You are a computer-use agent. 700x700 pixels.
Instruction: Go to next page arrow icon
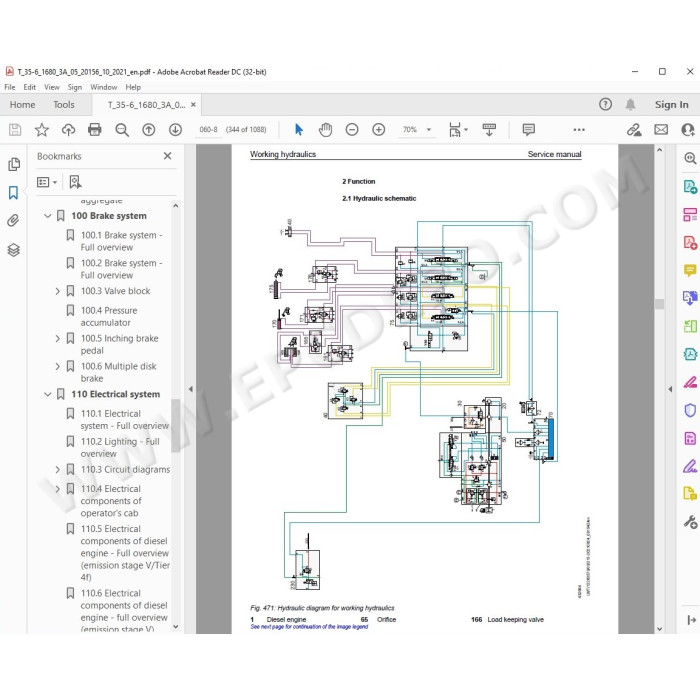pos(175,130)
